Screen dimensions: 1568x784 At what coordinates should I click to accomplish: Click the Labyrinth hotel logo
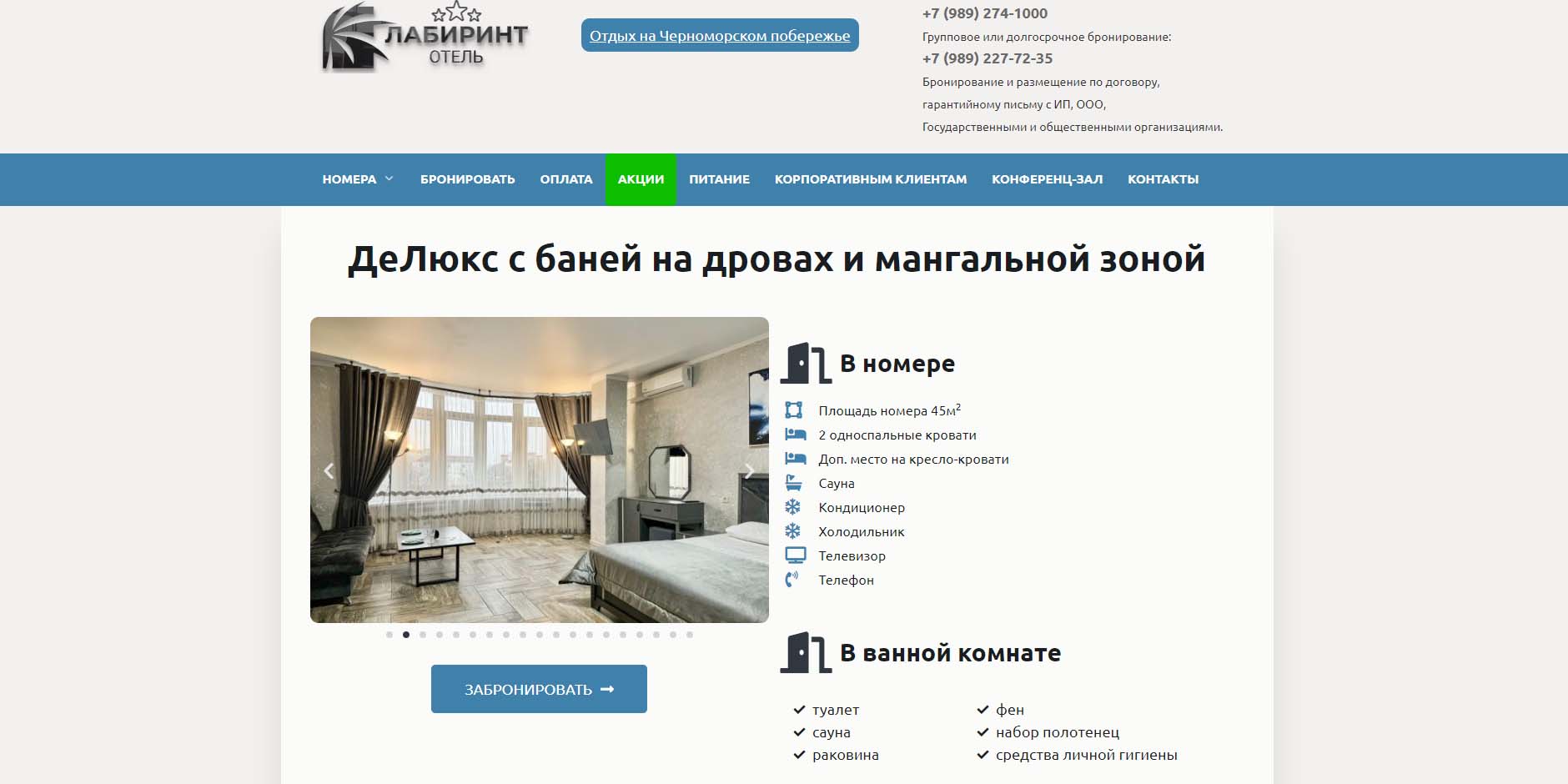(x=425, y=38)
